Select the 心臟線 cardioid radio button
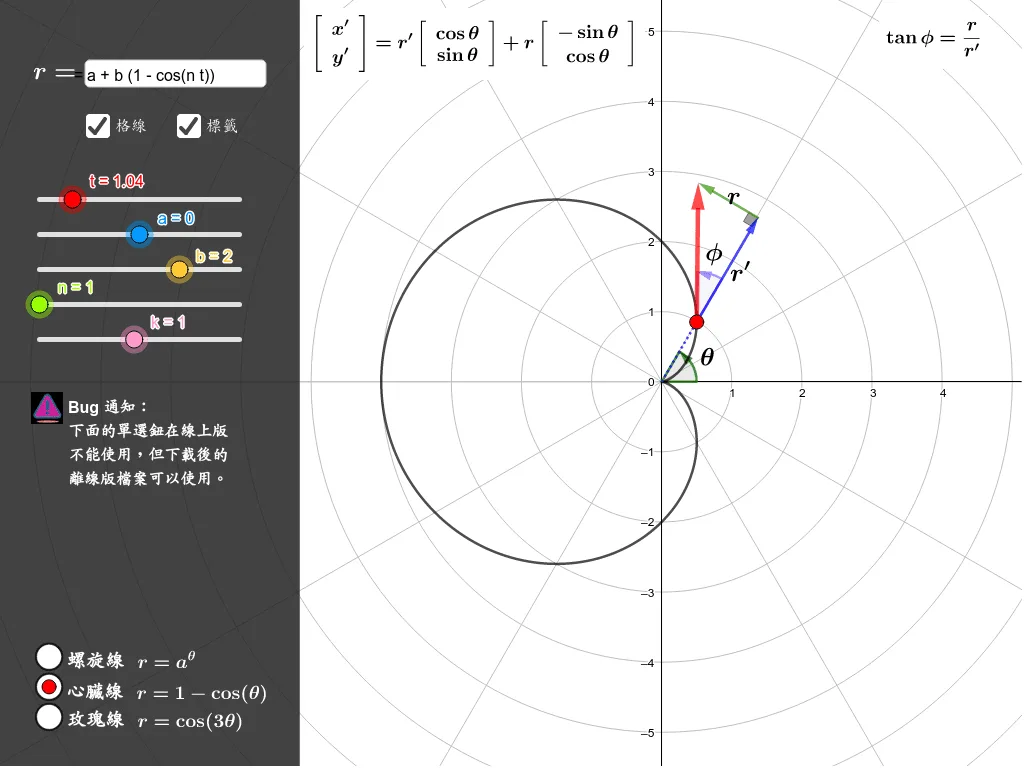The image size is (1024, 768). [x=49, y=688]
